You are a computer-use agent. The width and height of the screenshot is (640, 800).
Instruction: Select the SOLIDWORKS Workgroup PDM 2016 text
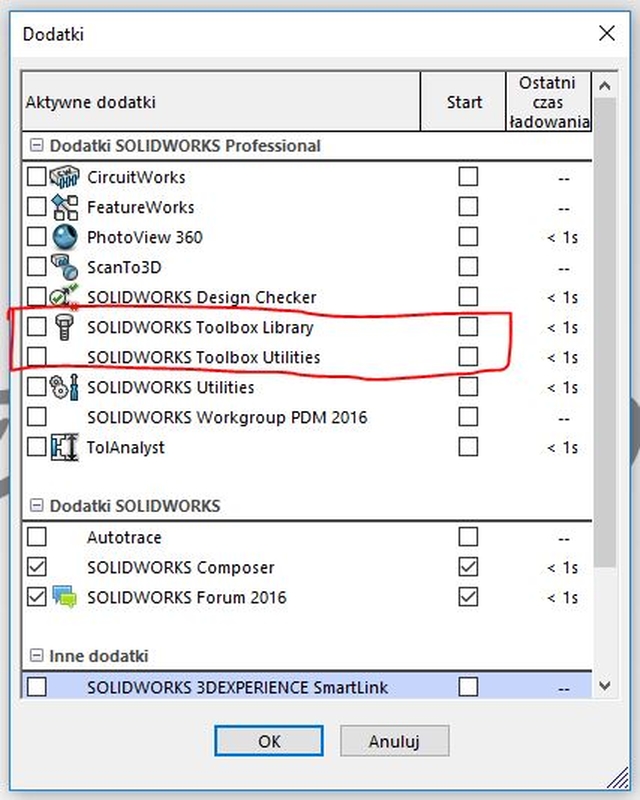[227, 417]
